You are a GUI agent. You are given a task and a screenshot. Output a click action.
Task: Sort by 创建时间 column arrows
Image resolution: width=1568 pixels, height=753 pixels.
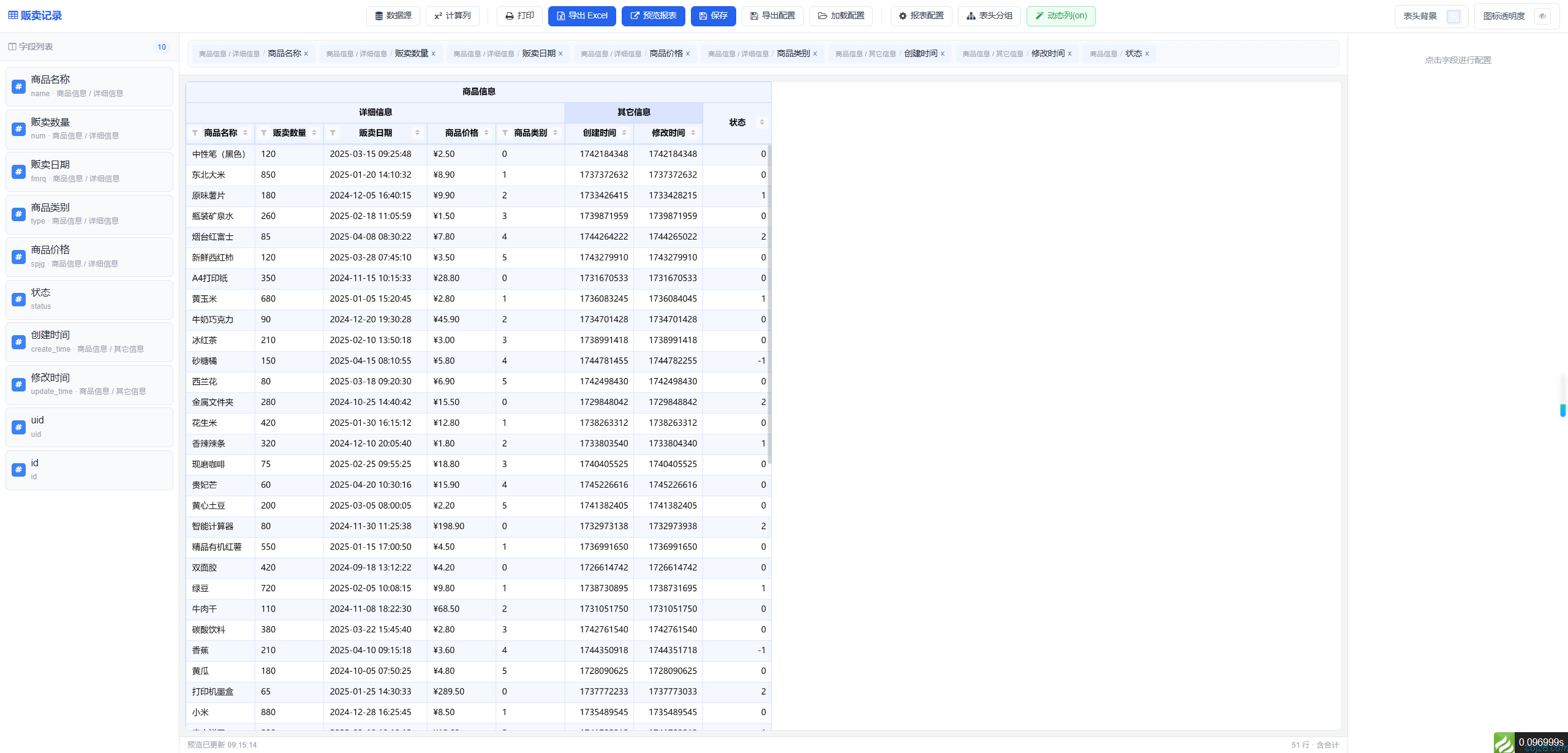[x=624, y=133]
